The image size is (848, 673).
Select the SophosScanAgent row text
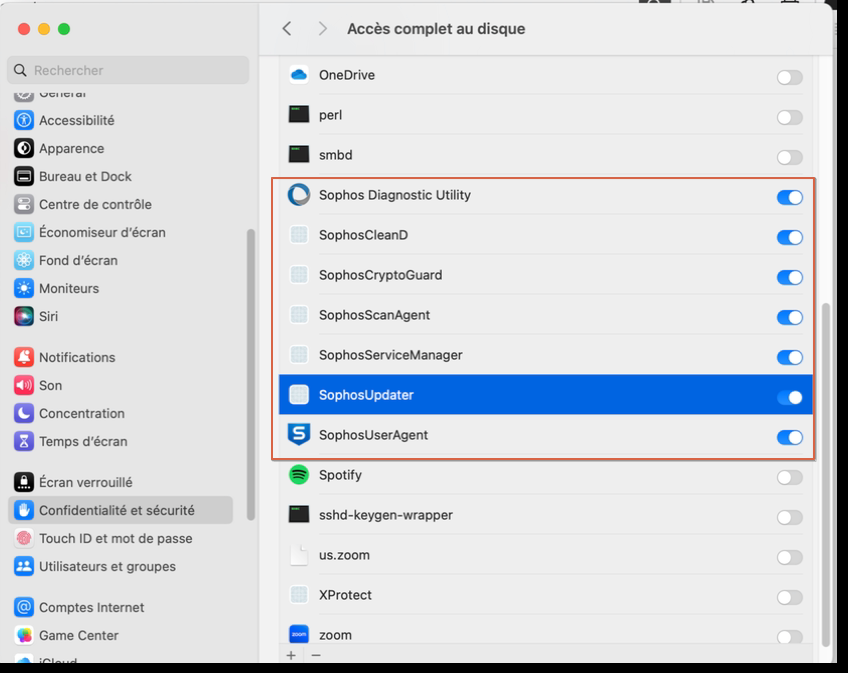374,315
